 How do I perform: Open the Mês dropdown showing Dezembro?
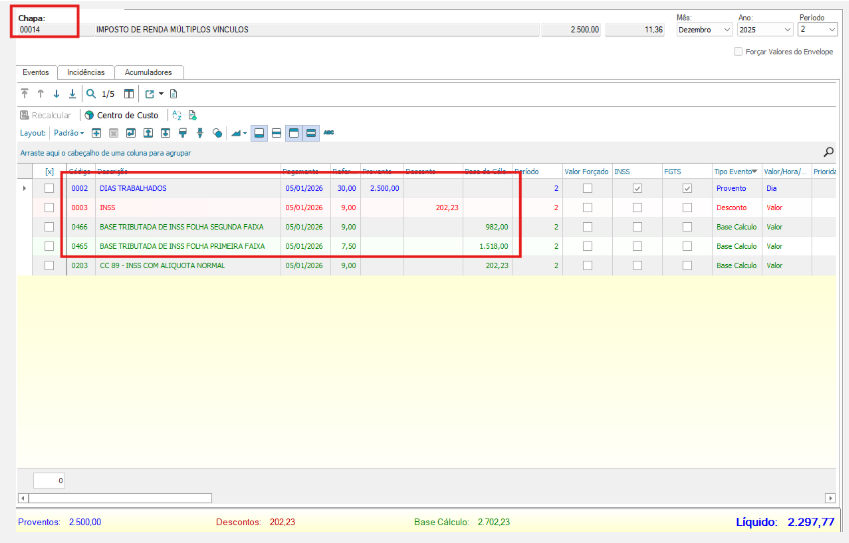tap(704, 30)
